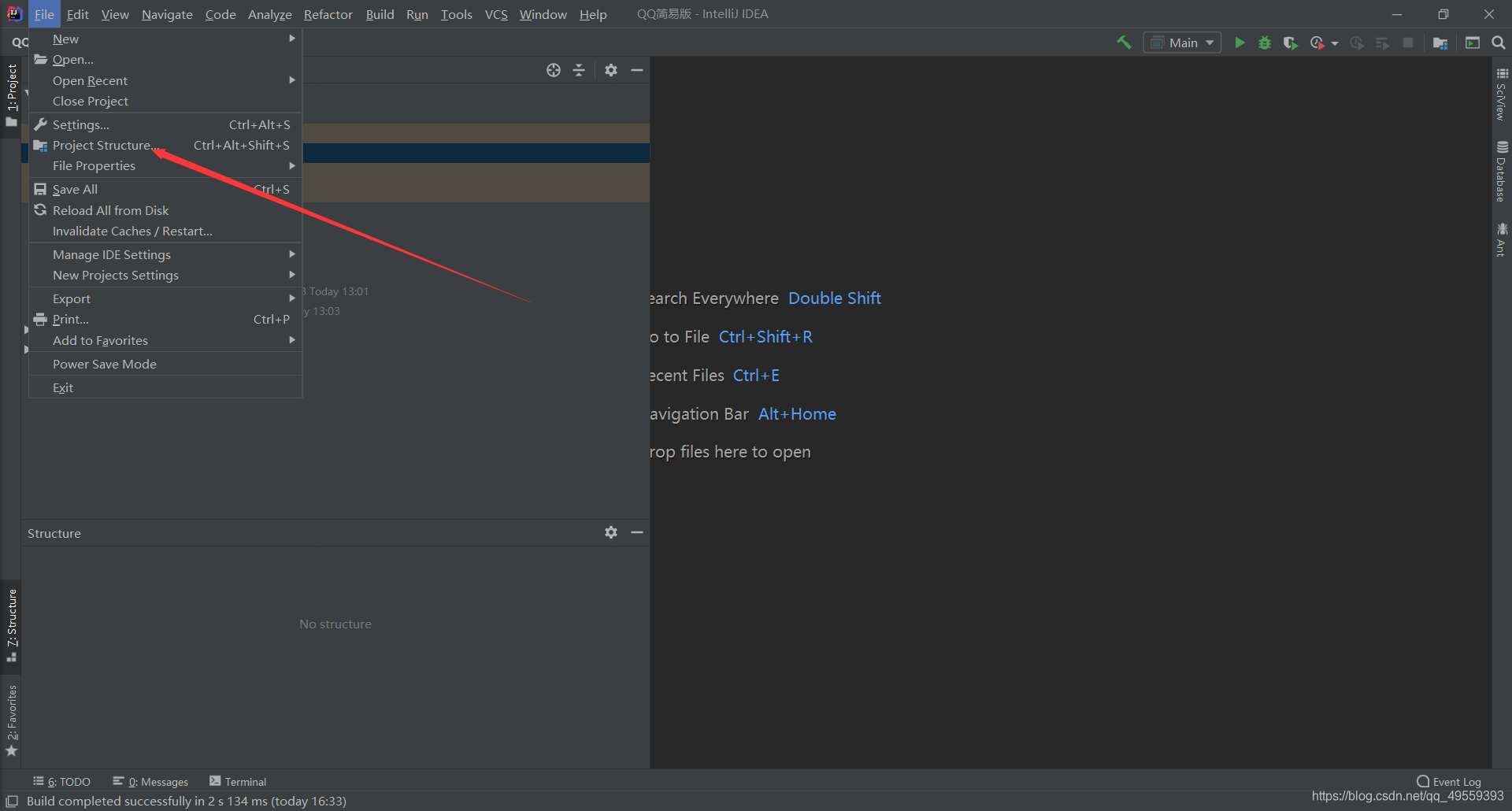Hide the Project panel with the minus icon
Screen dimensions: 1512x811
637,70
